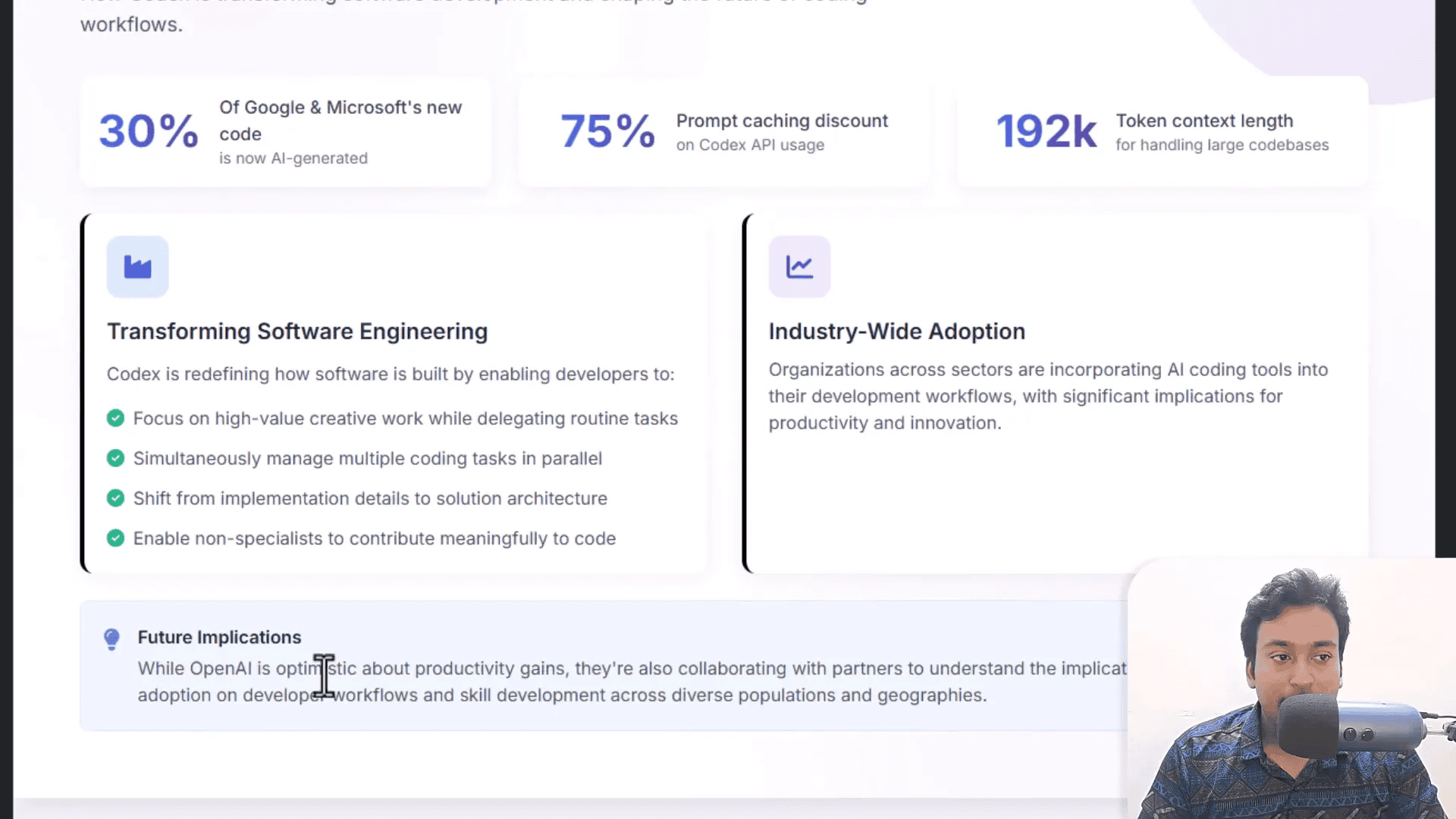Click the green check icon beside 'Simultaneously manage multiple coding tasks'
The height and width of the screenshot is (819, 1456).
tap(115, 458)
